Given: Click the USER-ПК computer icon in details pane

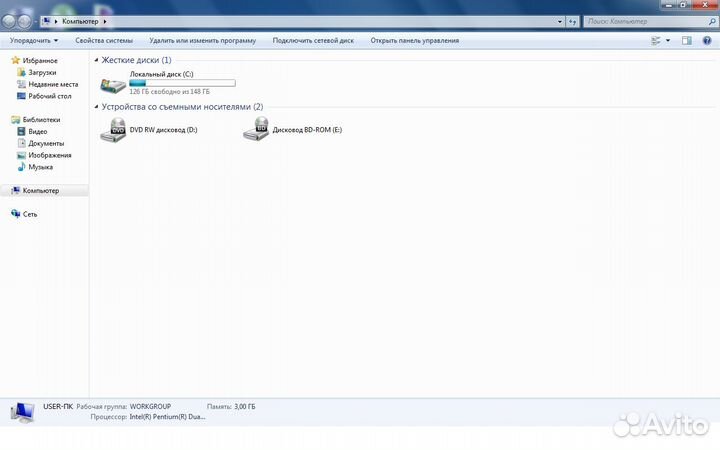Looking at the screenshot, I should click(22, 412).
